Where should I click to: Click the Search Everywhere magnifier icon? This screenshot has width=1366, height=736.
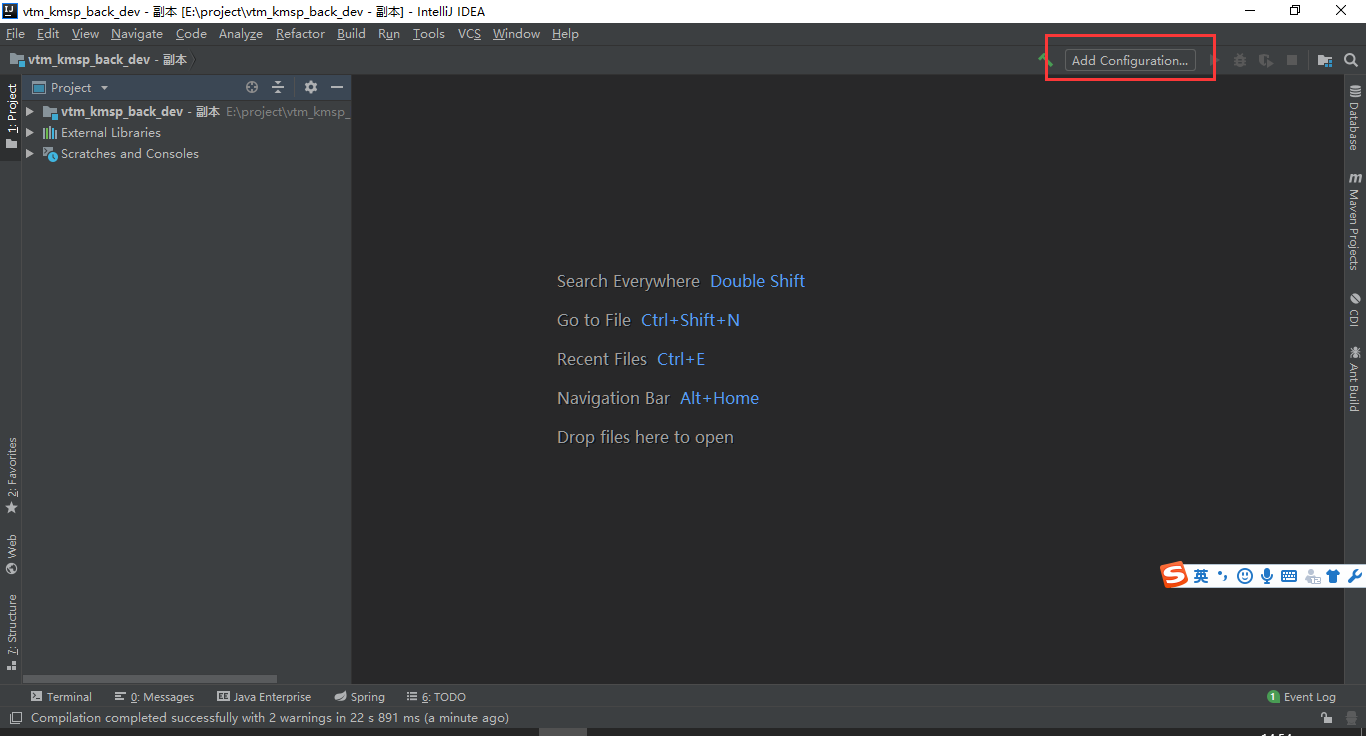coord(1351,60)
